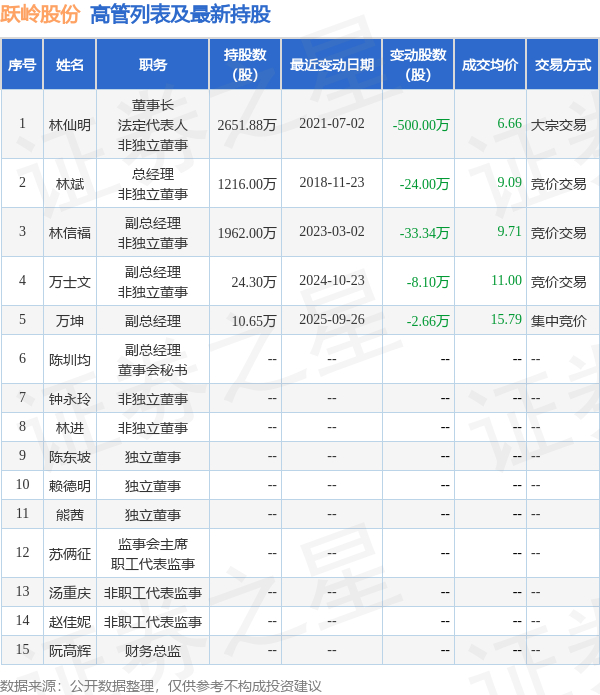Click the holding value 1962.00万

click(x=247, y=233)
